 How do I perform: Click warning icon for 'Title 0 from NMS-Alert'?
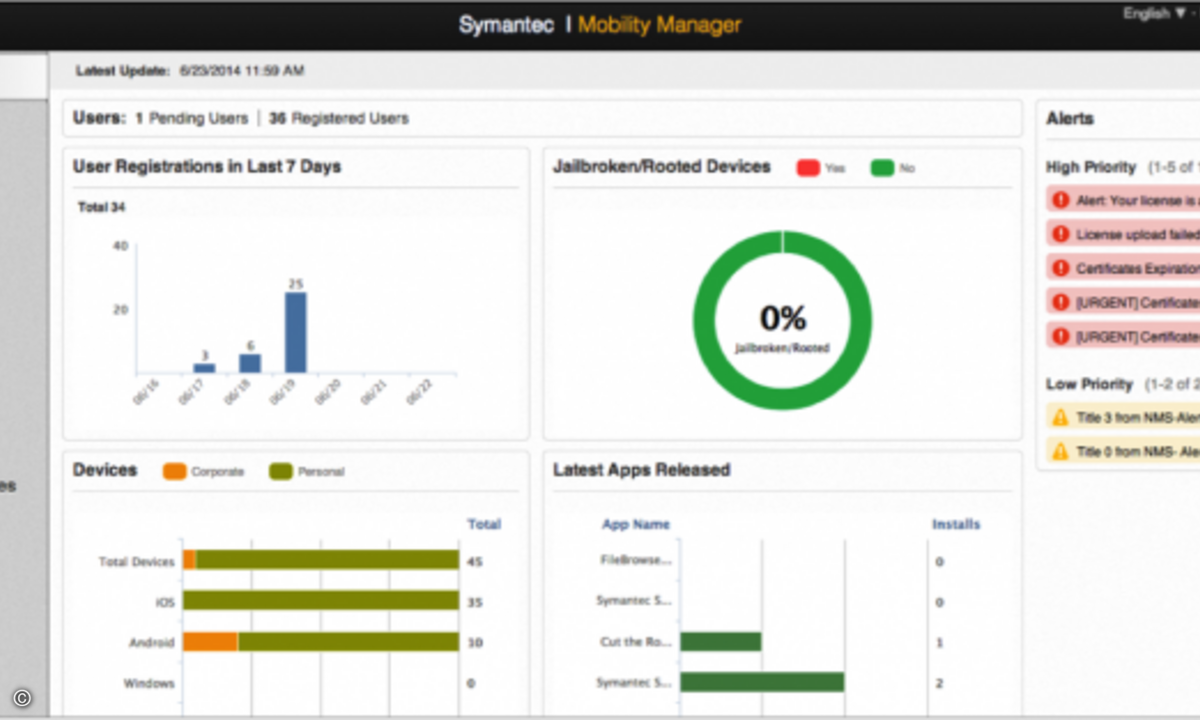coord(1062,452)
